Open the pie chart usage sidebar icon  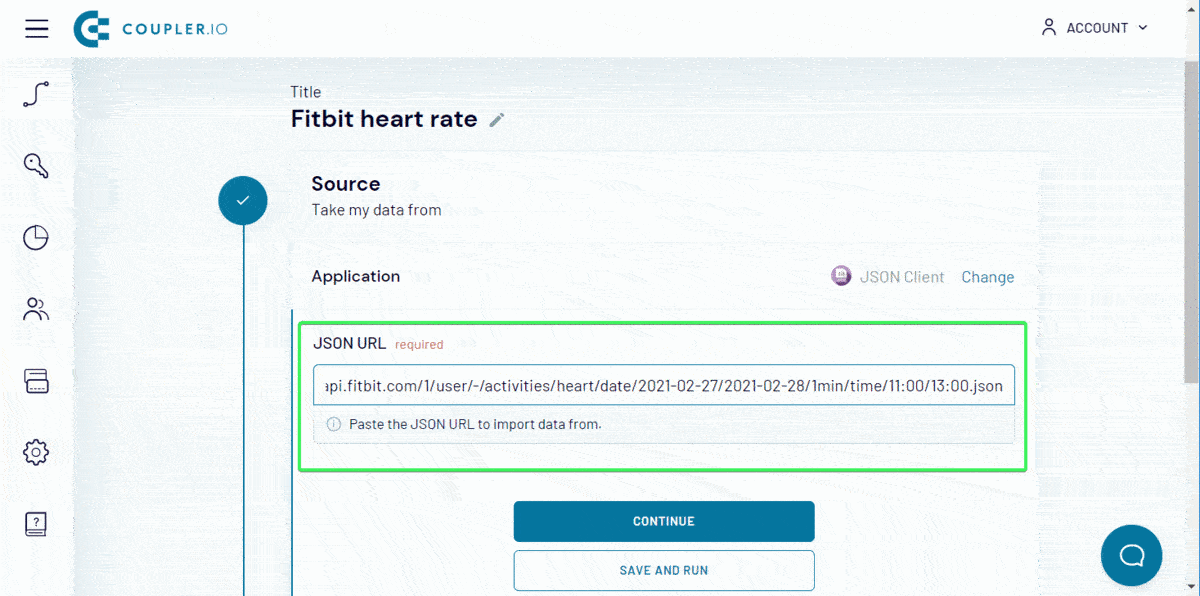coord(36,237)
